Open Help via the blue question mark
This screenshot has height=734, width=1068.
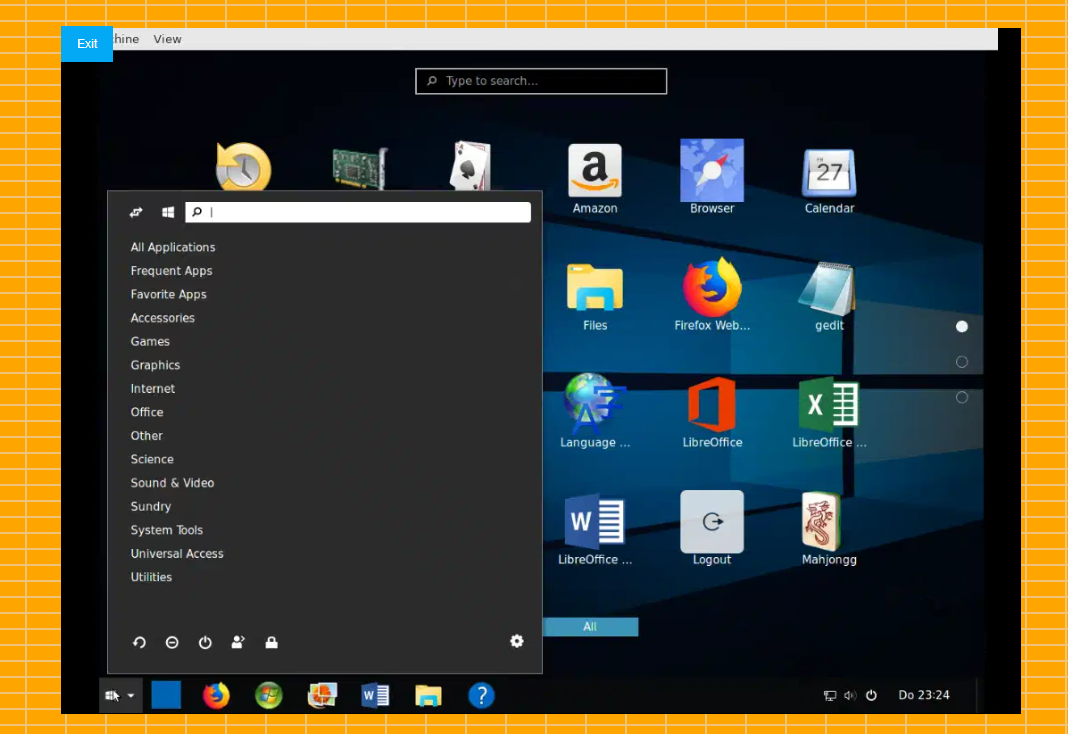click(482, 695)
